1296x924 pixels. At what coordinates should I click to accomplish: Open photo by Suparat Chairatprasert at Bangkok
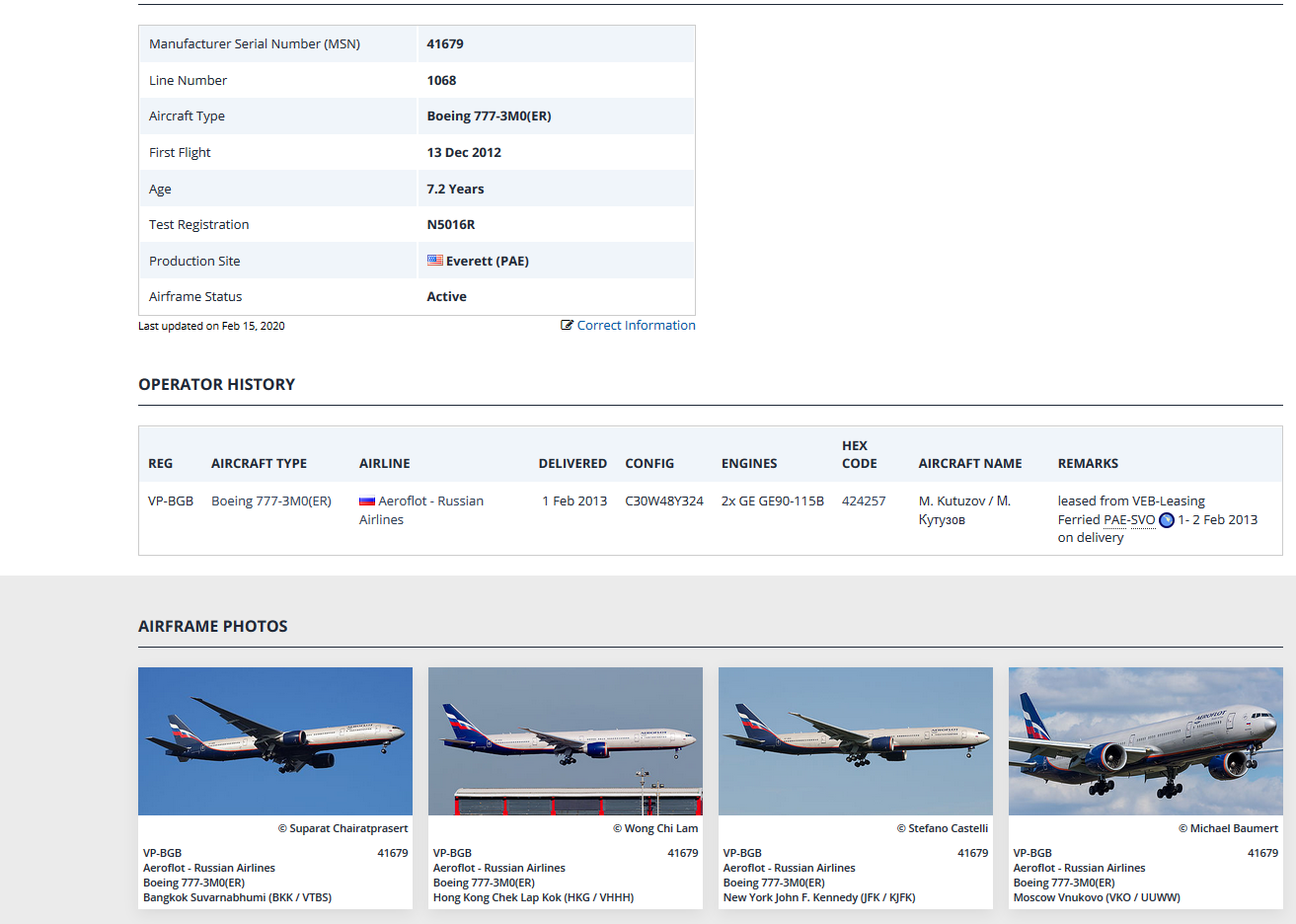click(x=275, y=741)
